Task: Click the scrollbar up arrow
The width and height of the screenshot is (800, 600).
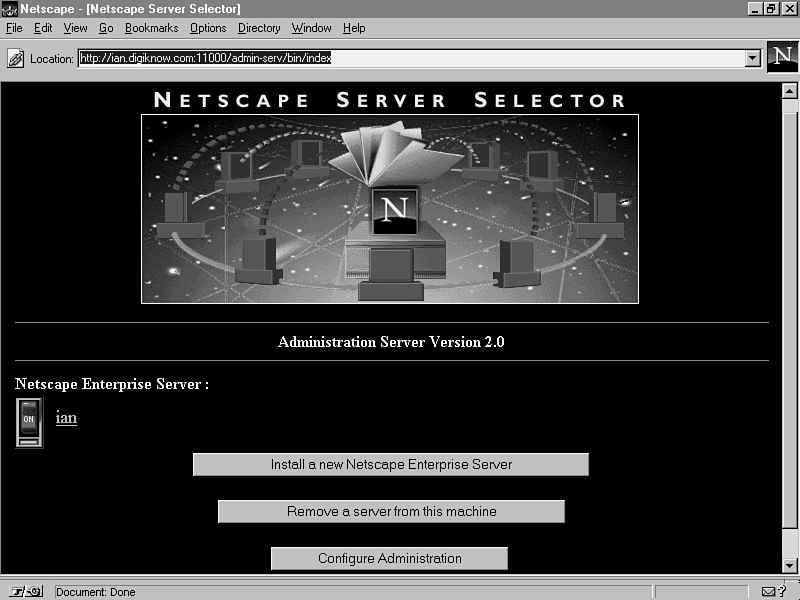Action: tap(789, 91)
